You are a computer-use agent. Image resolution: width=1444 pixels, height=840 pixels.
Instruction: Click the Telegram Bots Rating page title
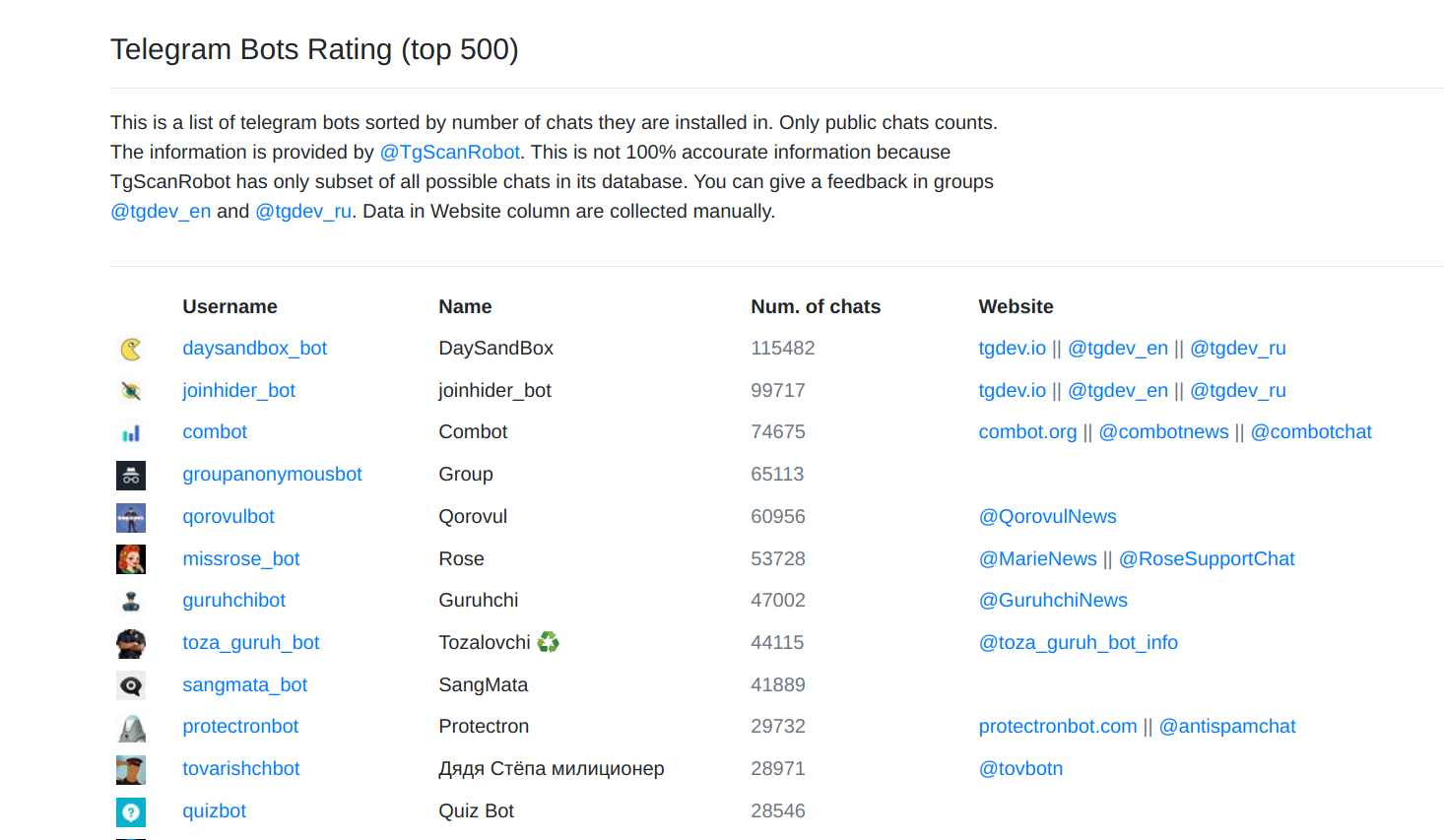tap(315, 49)
